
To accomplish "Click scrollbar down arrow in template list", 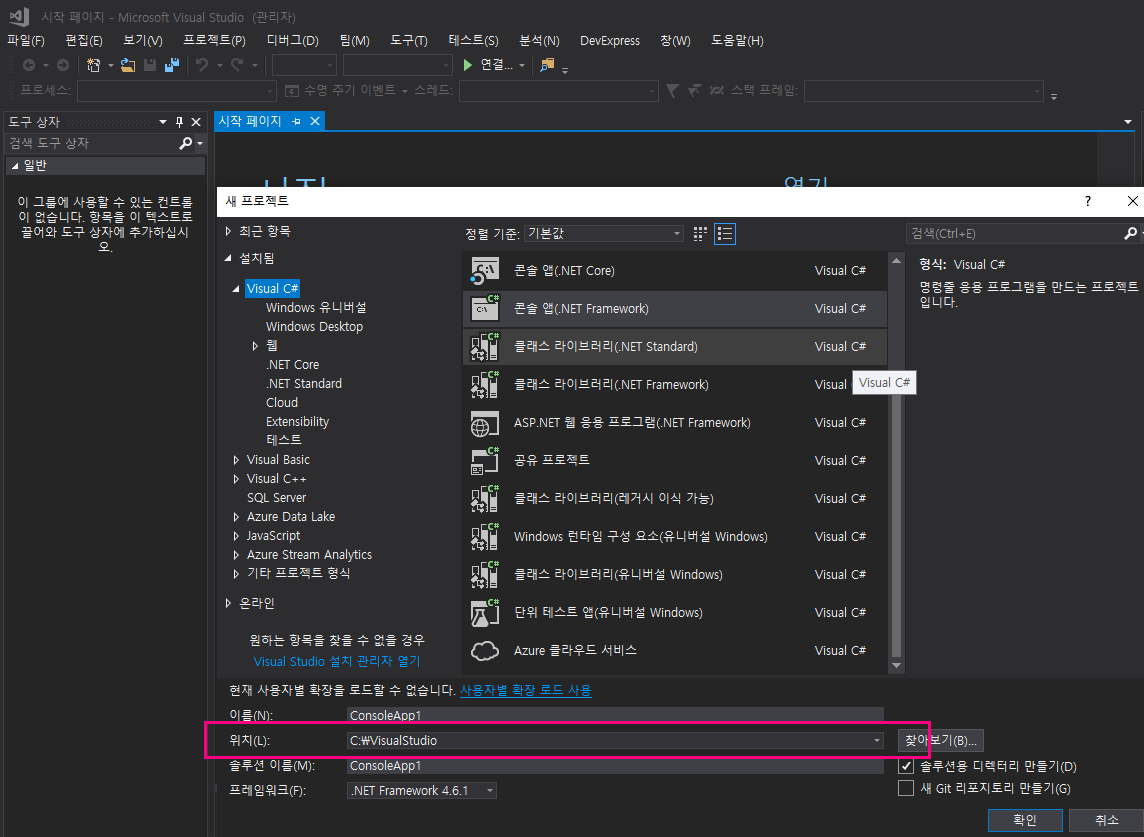I will click(897, 666).
